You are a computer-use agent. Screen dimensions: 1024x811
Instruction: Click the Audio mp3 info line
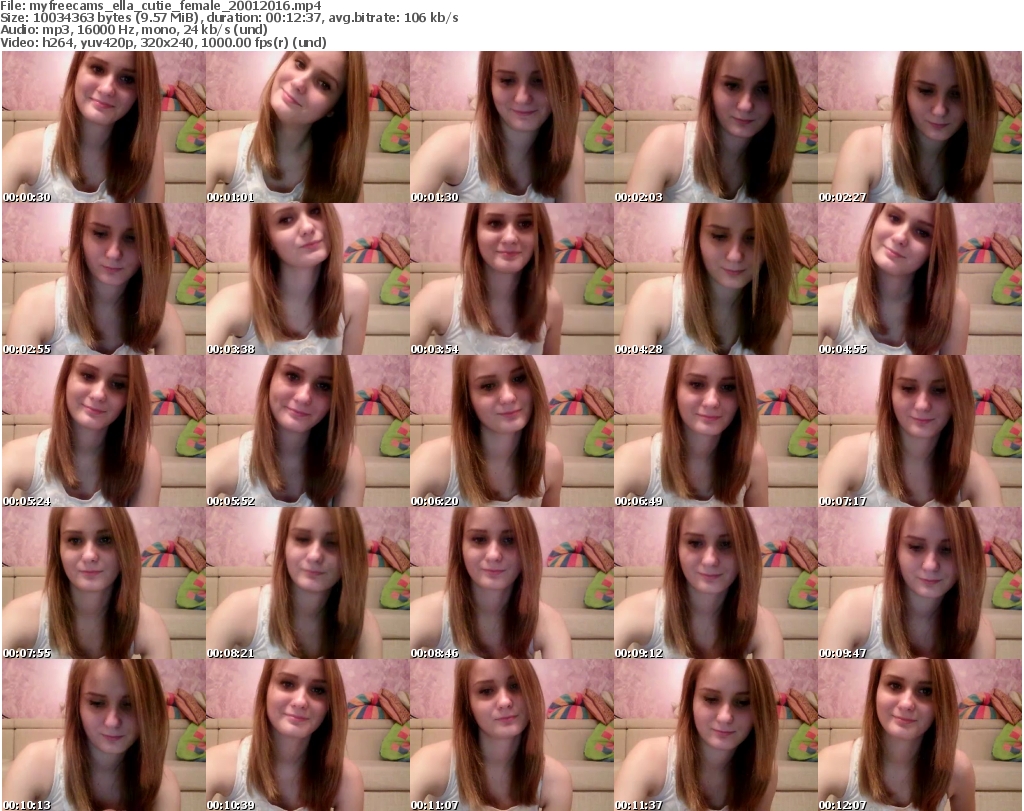pos(134,30)
